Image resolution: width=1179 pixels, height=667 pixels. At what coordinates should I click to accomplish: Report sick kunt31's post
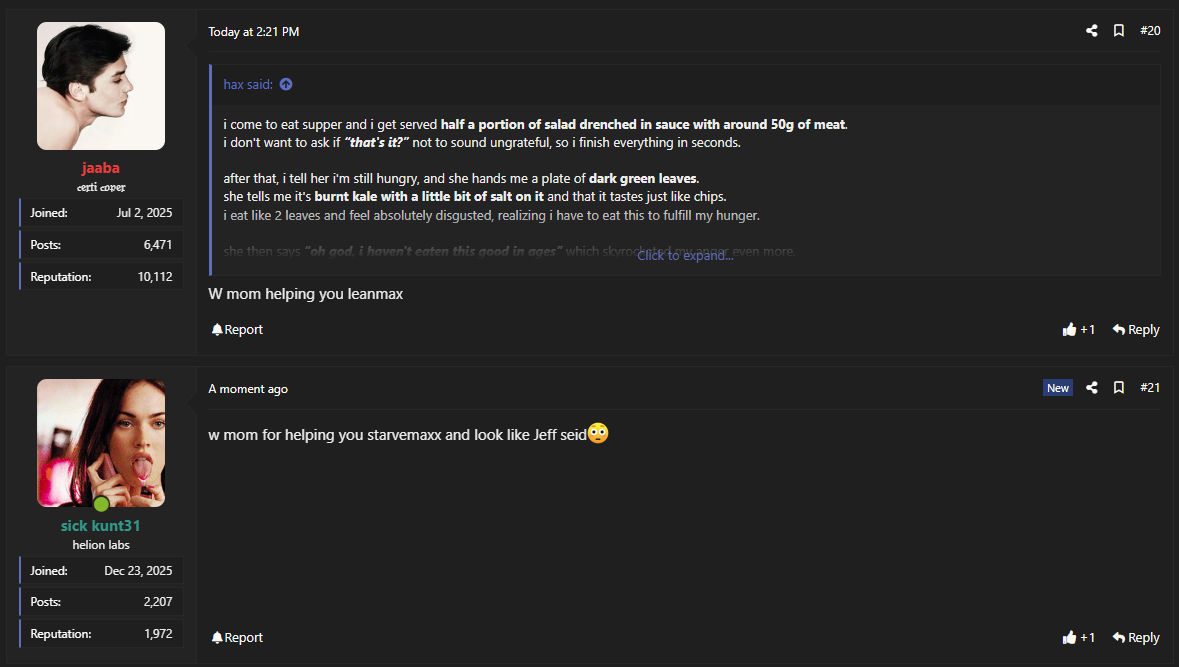(x=237, y=638)
